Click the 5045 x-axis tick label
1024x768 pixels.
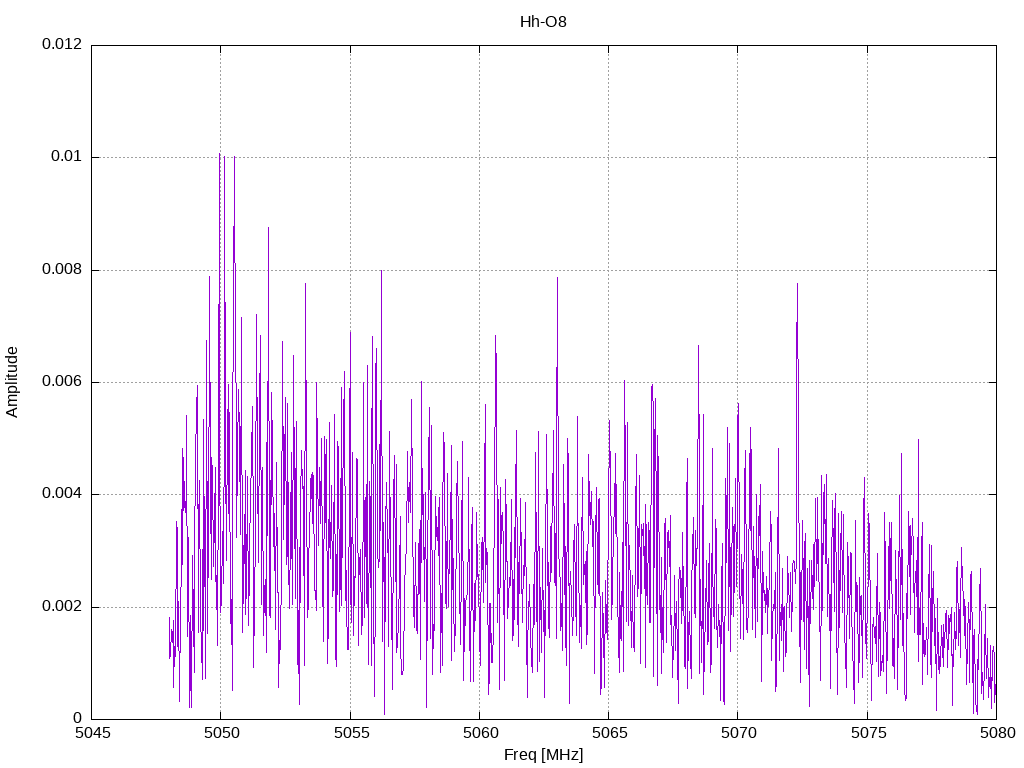click(x=93, y=733)
